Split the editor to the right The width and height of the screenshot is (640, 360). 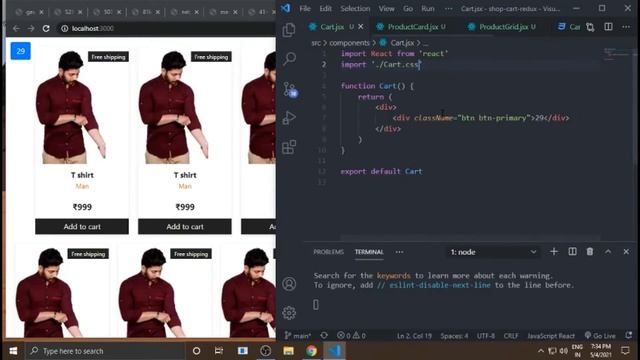coord(608,27)
